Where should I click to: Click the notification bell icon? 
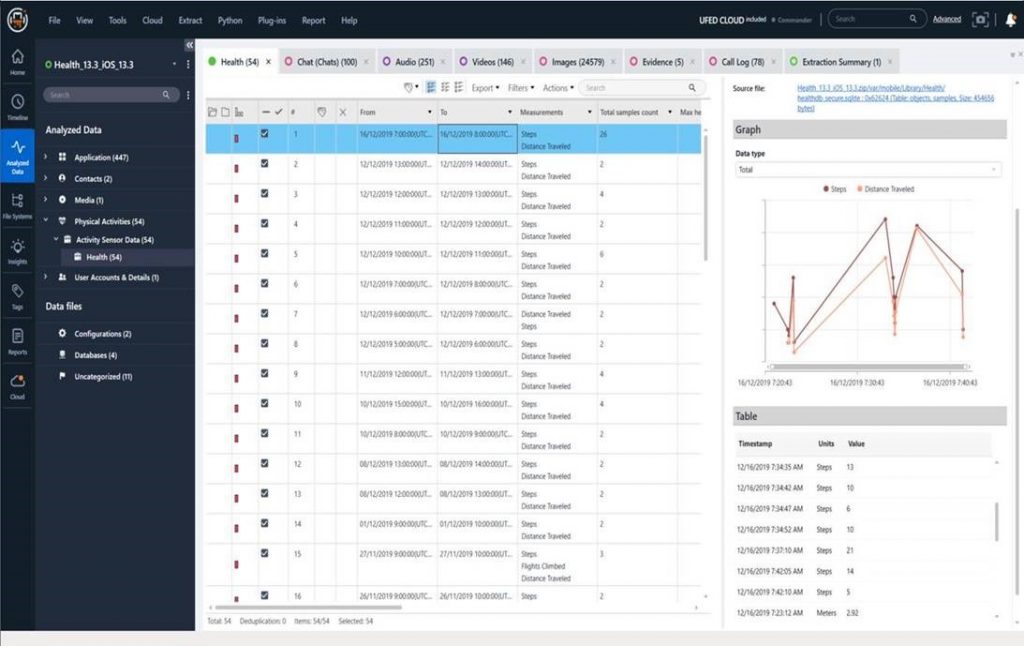tap(1010, 20)
